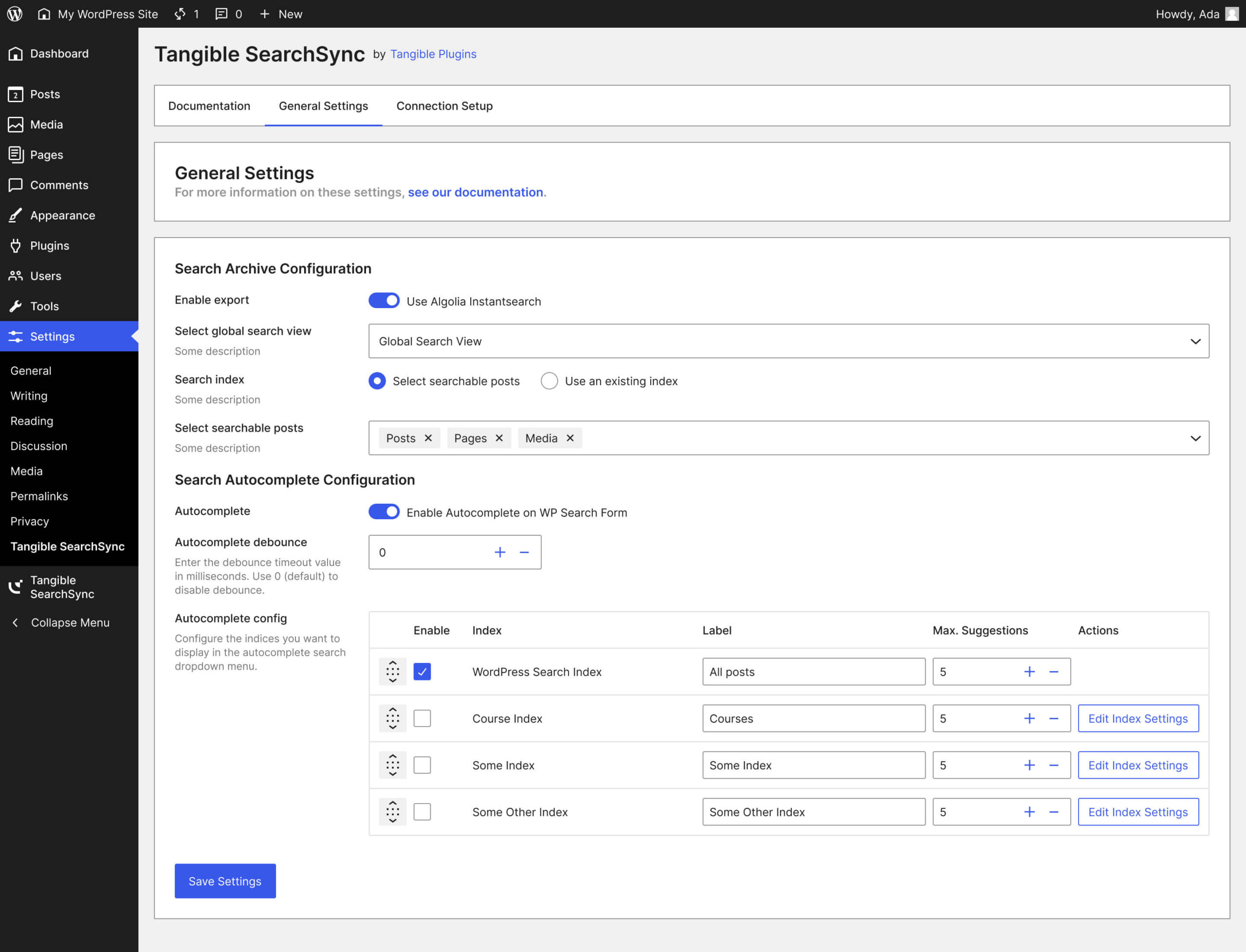Toggle Use Algolia Instantsearch switch
The height and width of the screenshot is (952, 1246).
tap(384, 301)
